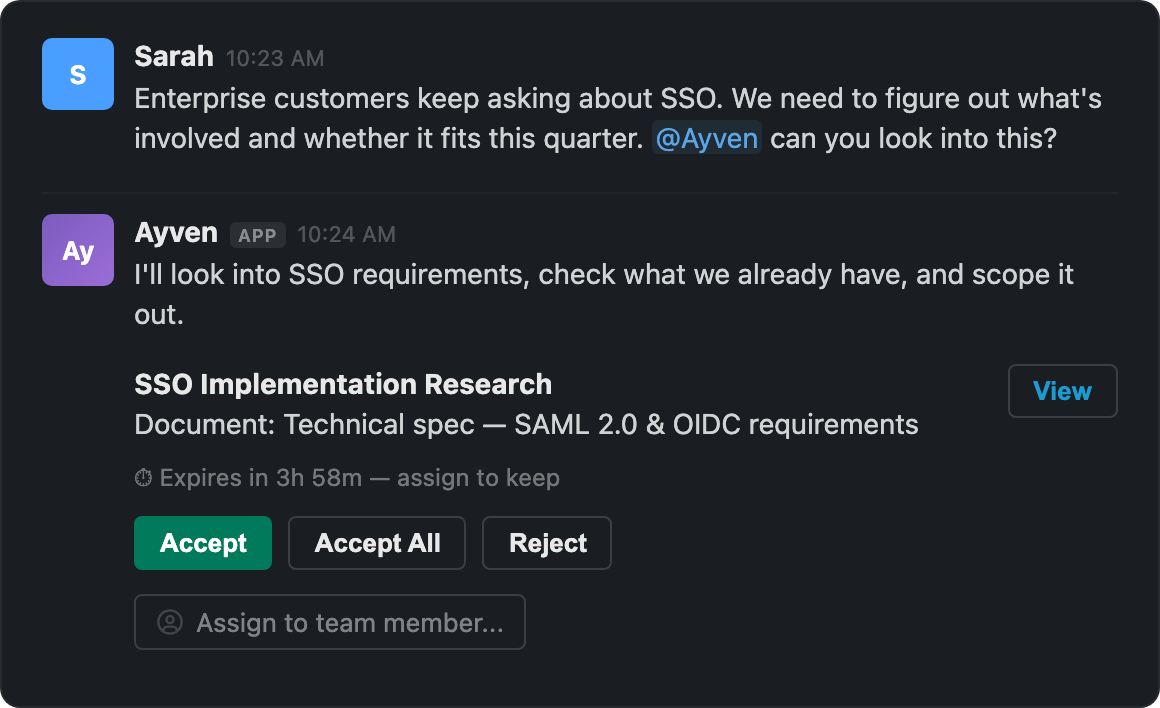Click Sarah's avatar icon
1160x708 pixels.
(x=78, y=74)
